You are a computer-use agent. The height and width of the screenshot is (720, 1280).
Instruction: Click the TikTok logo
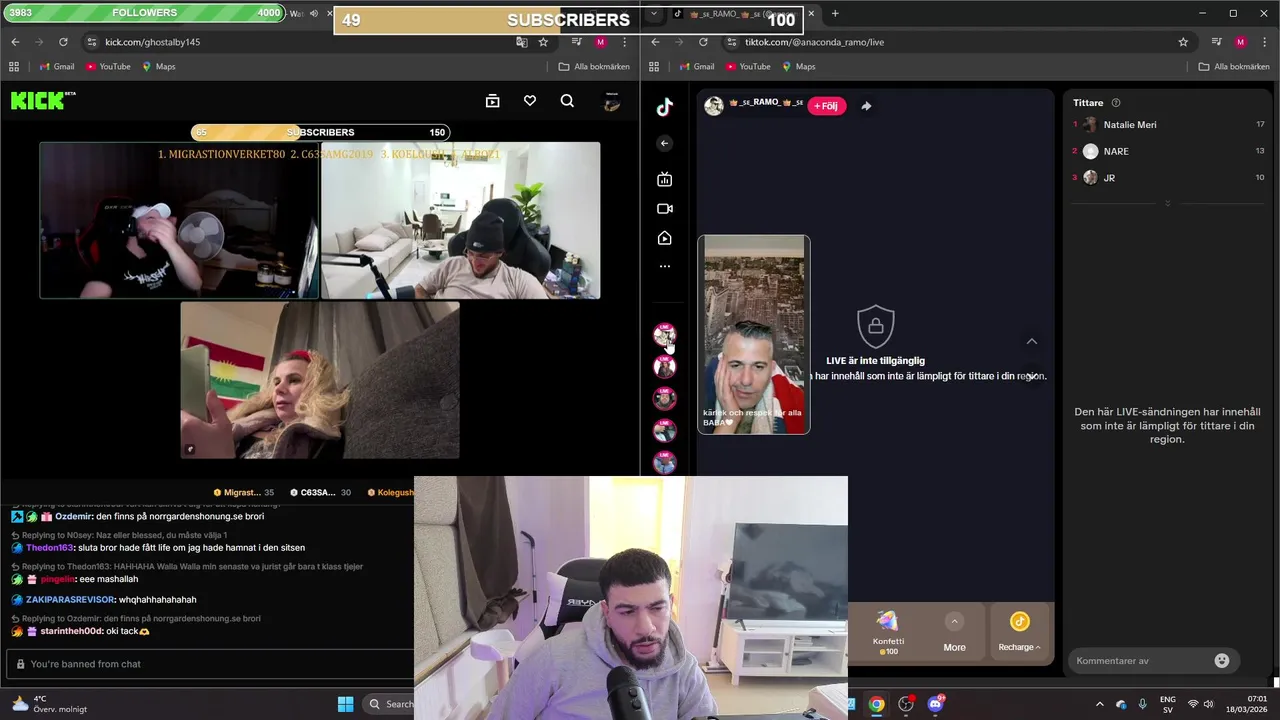coord(665,108)
